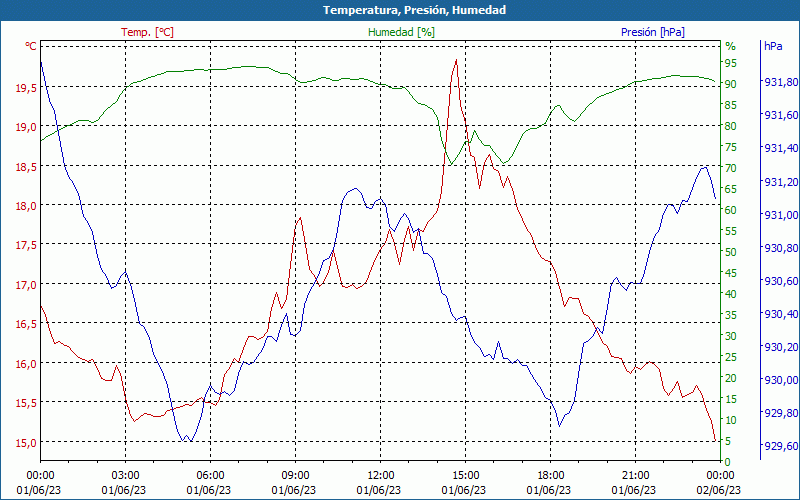Click the 80 humidity axis value

coord(731,126)
